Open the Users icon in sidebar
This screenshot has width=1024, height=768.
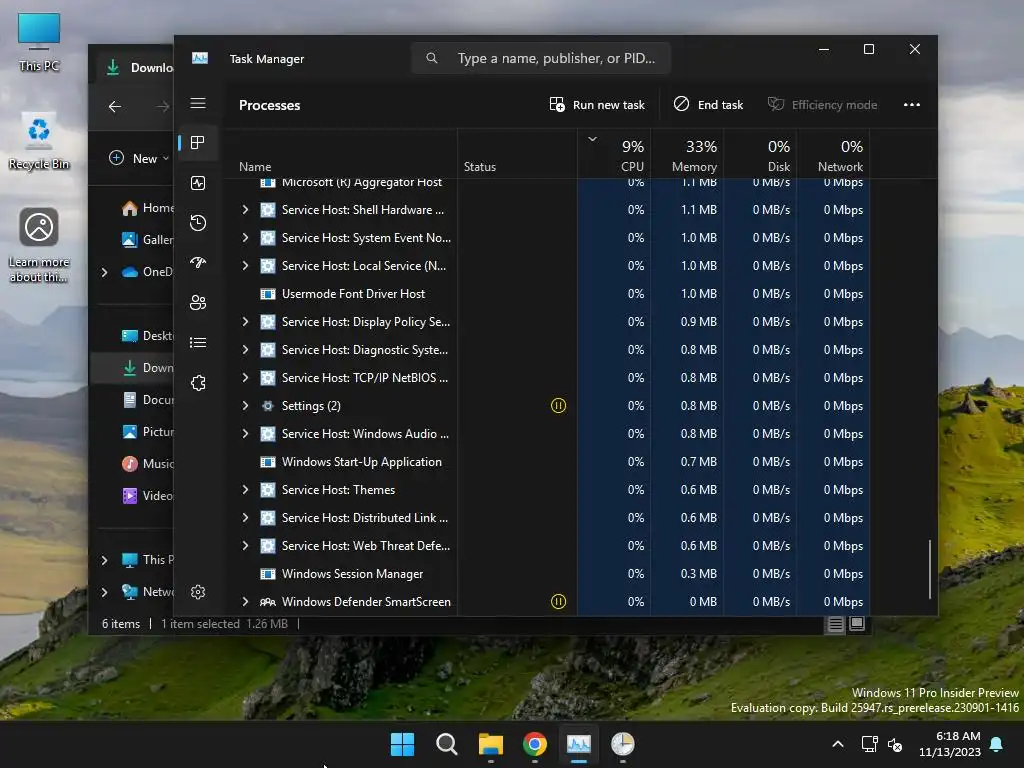(x=198, y=302)
